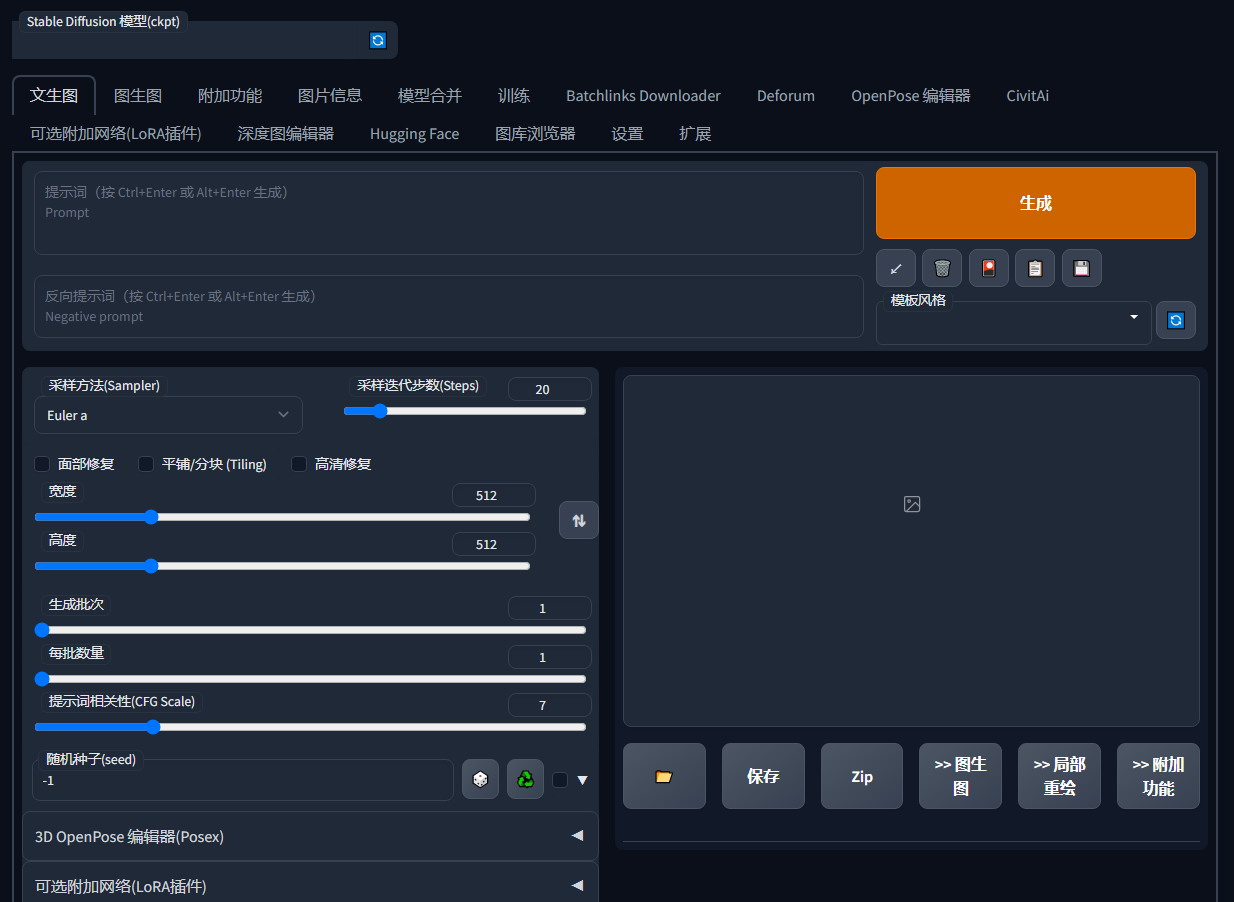1234x902 pixels.
Task: Open the 训练 tab
Action: tap(514, 96)
